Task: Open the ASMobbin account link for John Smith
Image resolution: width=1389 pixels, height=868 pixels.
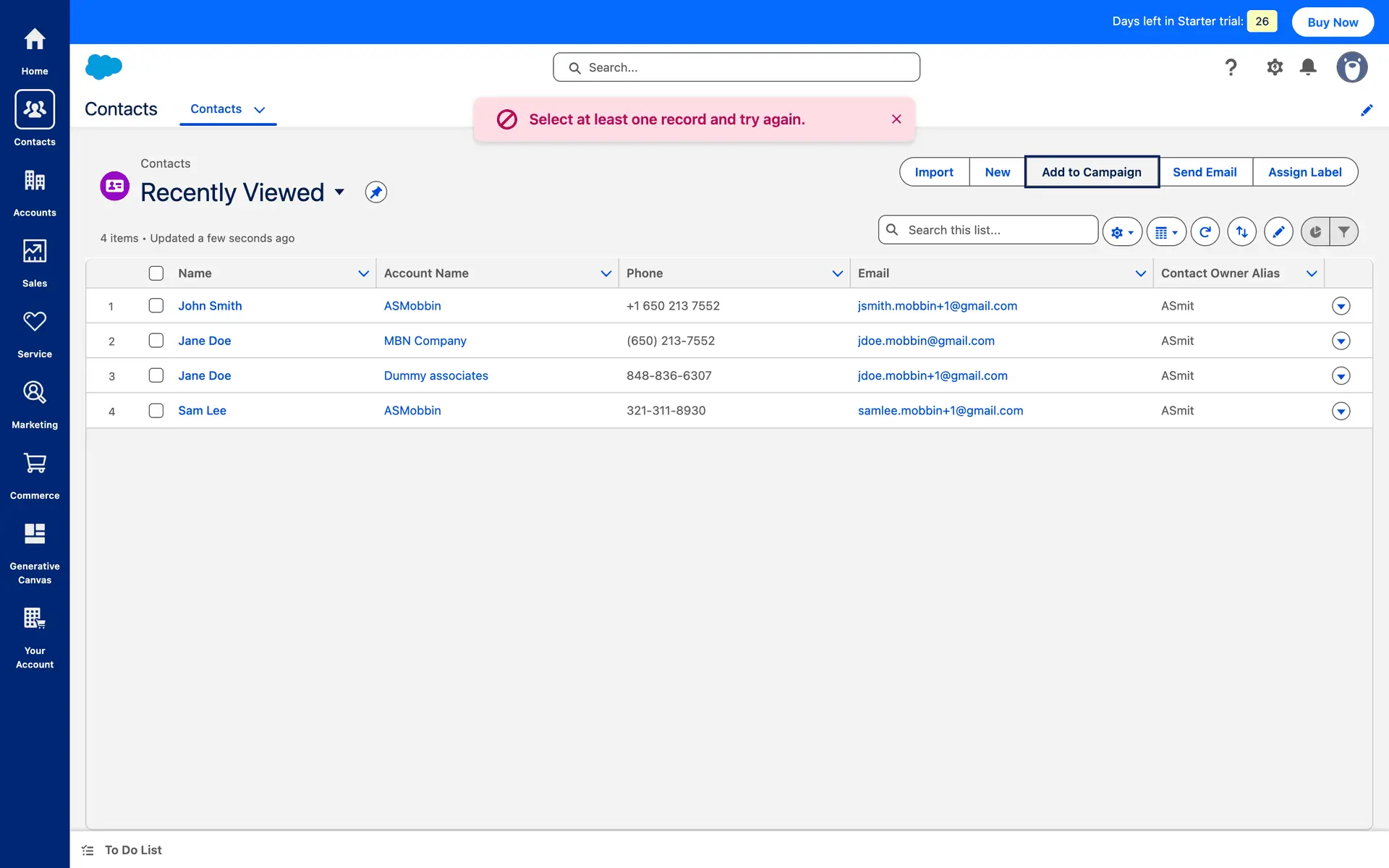Action: click(412, 306)
